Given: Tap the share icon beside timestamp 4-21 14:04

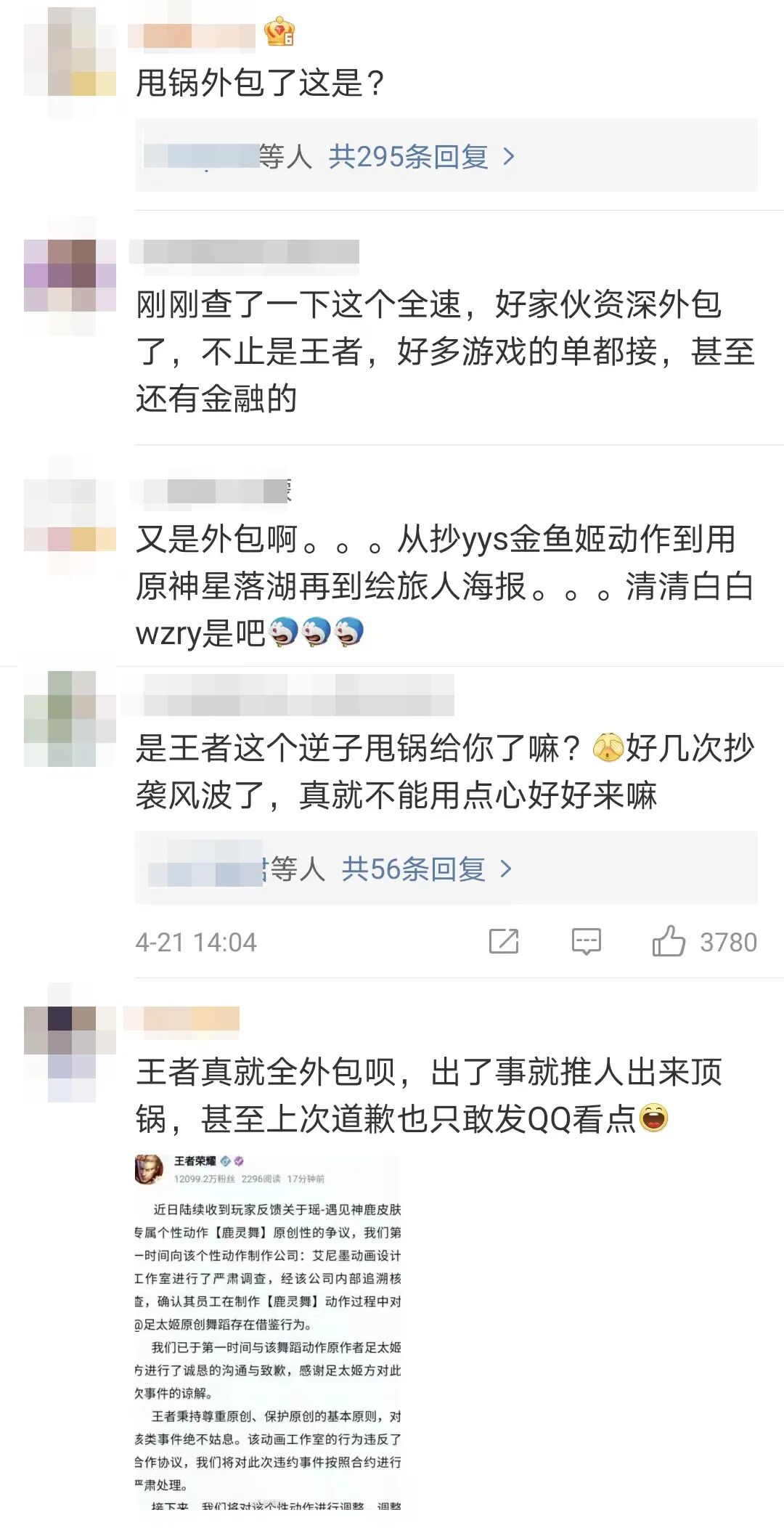Looking at the screenshot, I should (504, 941).
